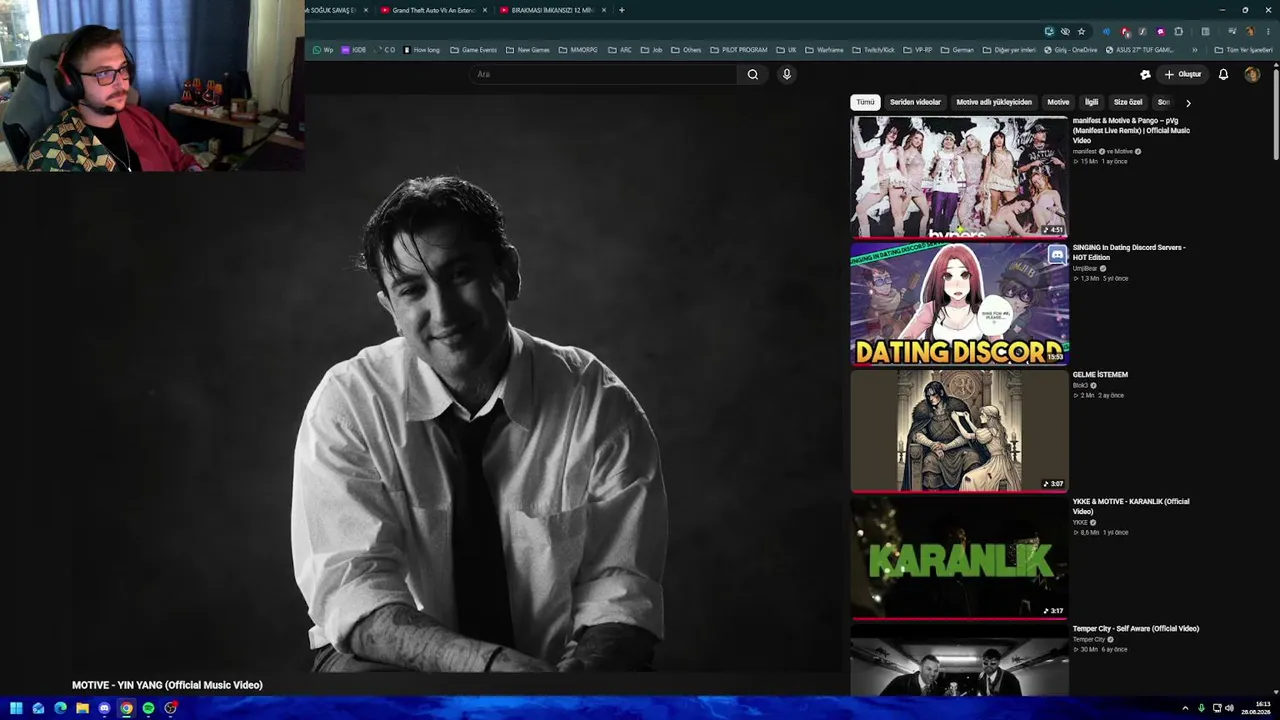
Task: Open Discord from the taskbar
Action: [104, 708]
